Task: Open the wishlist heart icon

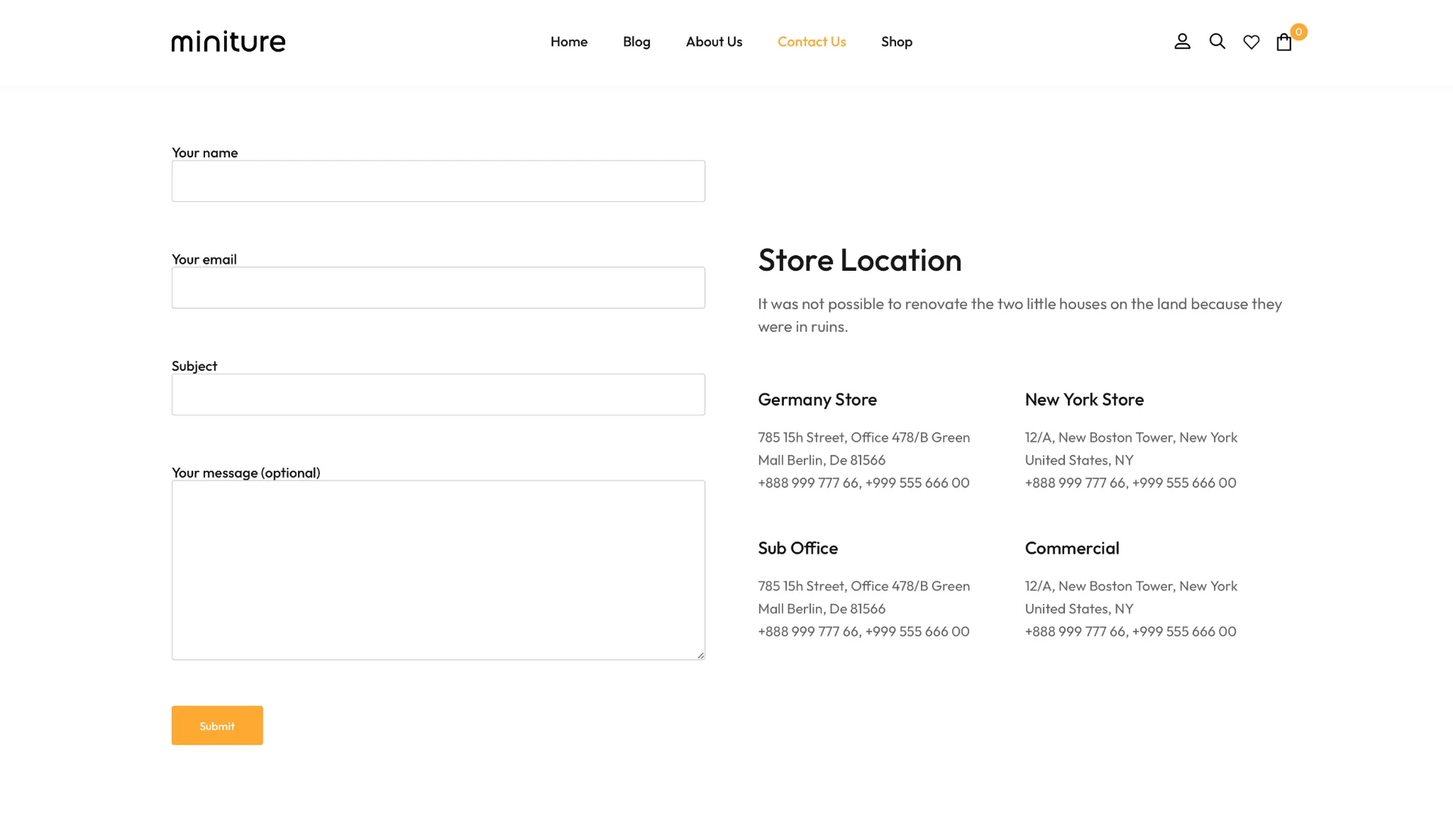Action: click(x=1251, y=42)
